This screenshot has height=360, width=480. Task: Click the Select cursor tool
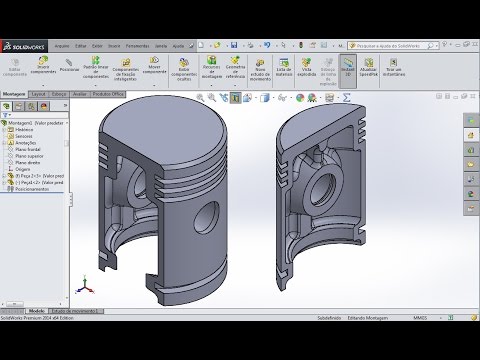tap(283, 45)
